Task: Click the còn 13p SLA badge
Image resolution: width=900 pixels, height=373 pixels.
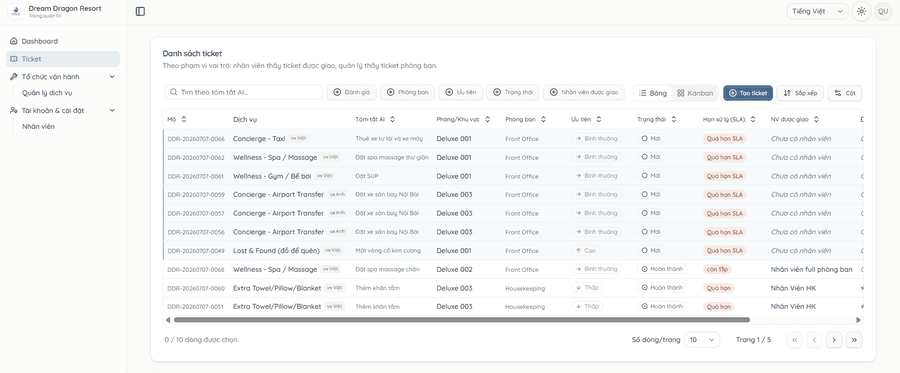Action: click(x=717, y=269)
